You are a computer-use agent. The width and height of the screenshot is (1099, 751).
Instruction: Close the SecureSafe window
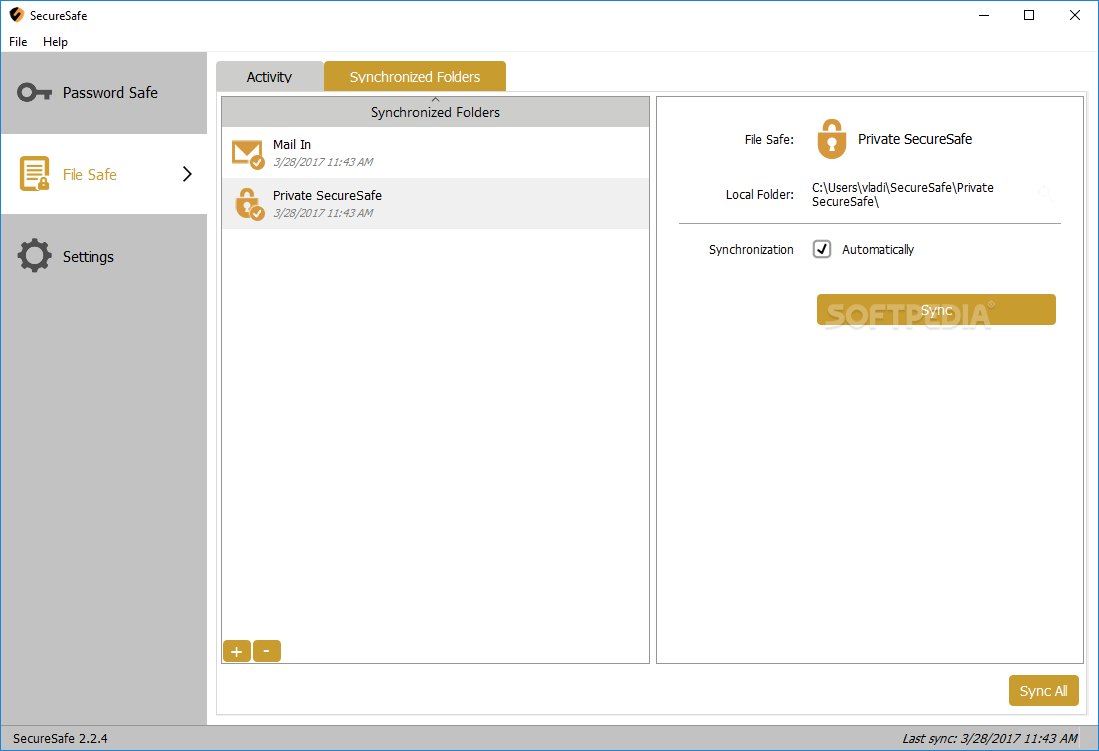[1074, 15]
